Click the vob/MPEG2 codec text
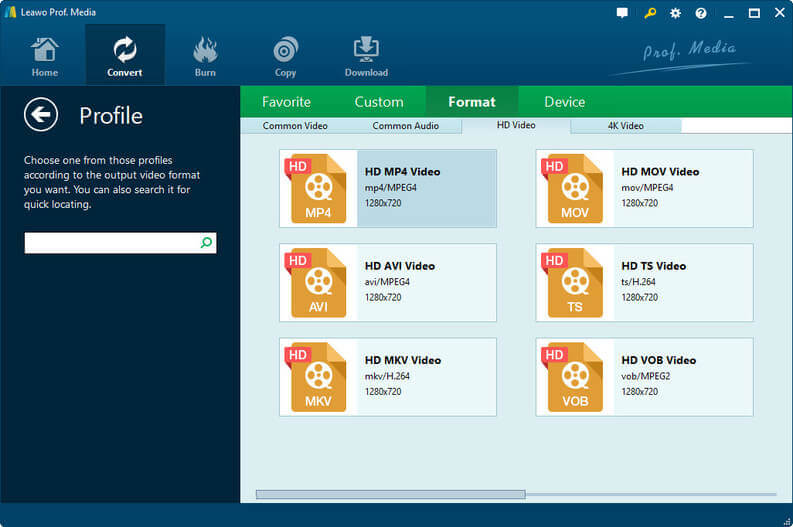 645,376
